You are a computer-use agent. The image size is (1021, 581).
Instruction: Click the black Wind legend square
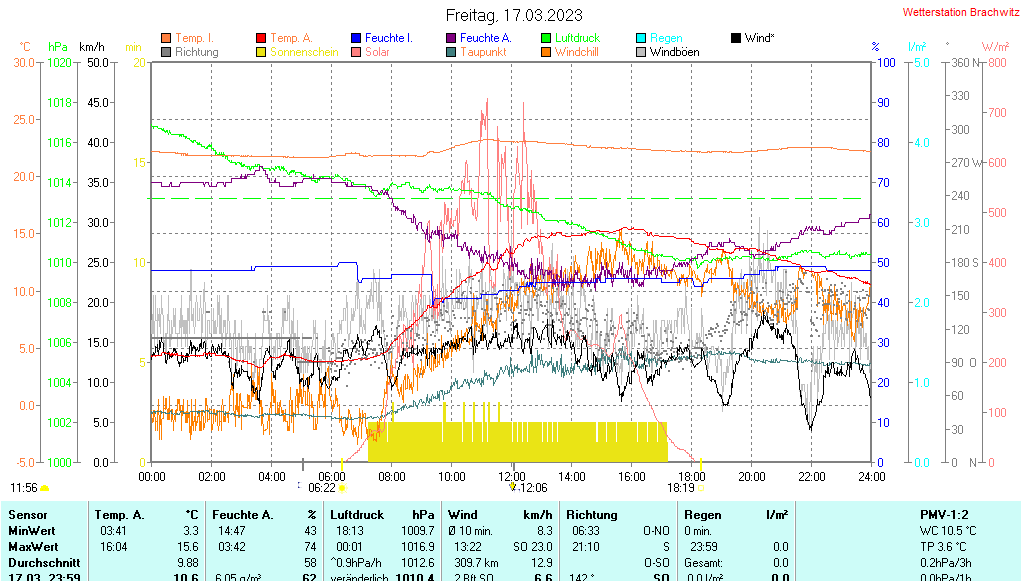point(736,38)
